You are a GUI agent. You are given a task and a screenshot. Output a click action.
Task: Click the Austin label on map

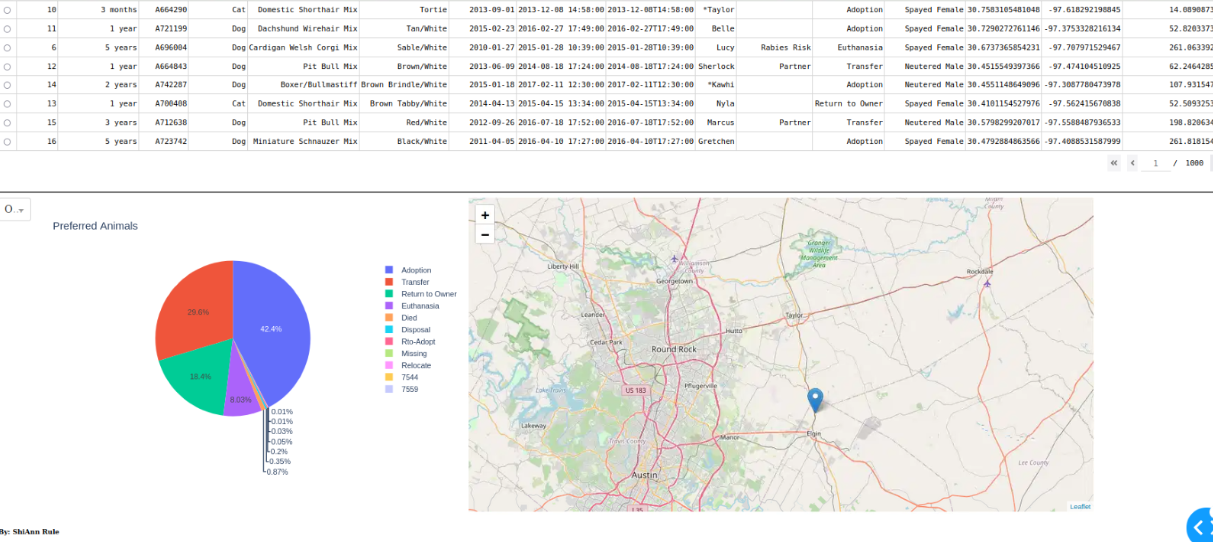click(643, 475)
